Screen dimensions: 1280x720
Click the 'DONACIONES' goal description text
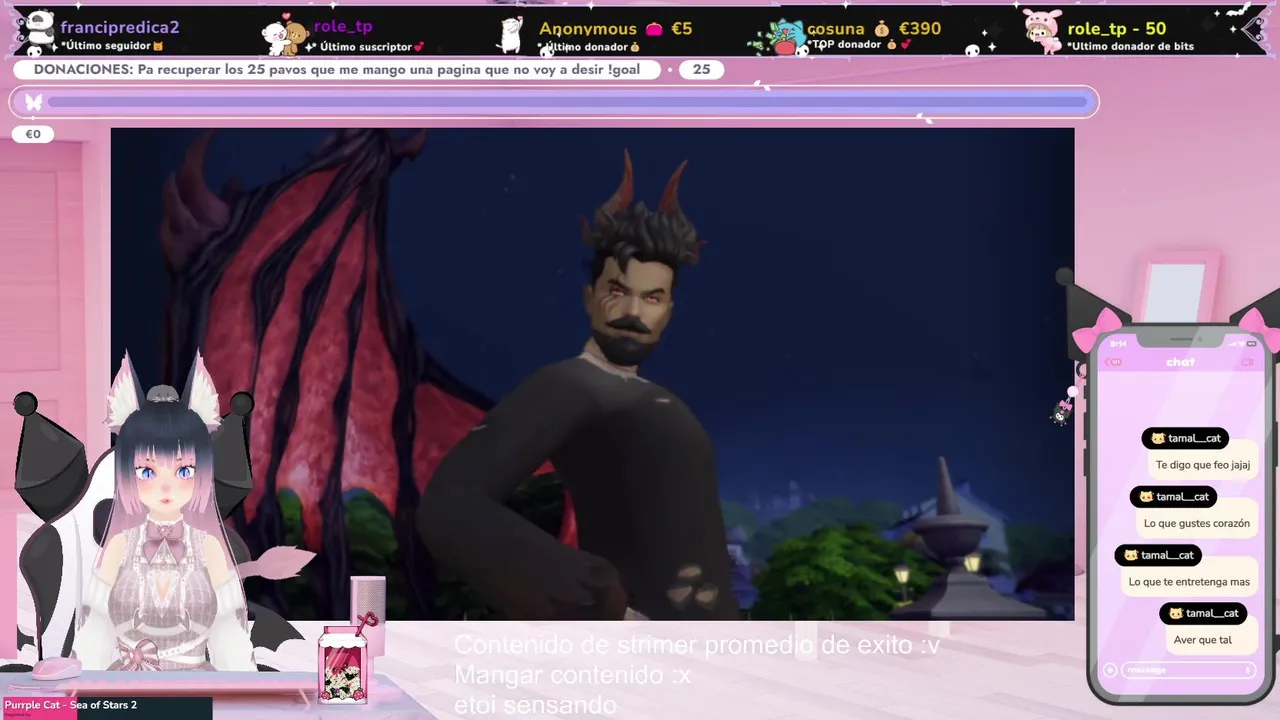(x=337, y=70)
